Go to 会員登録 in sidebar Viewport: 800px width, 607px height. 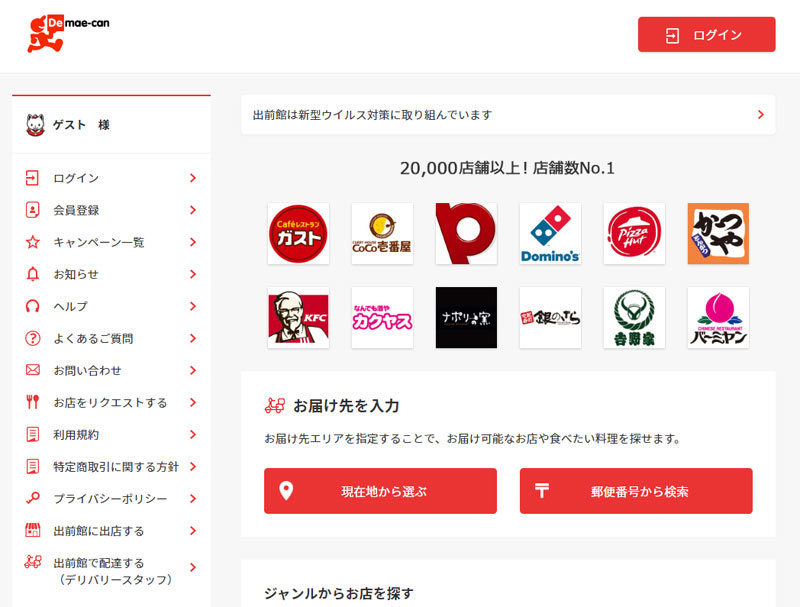click(76, 210)
